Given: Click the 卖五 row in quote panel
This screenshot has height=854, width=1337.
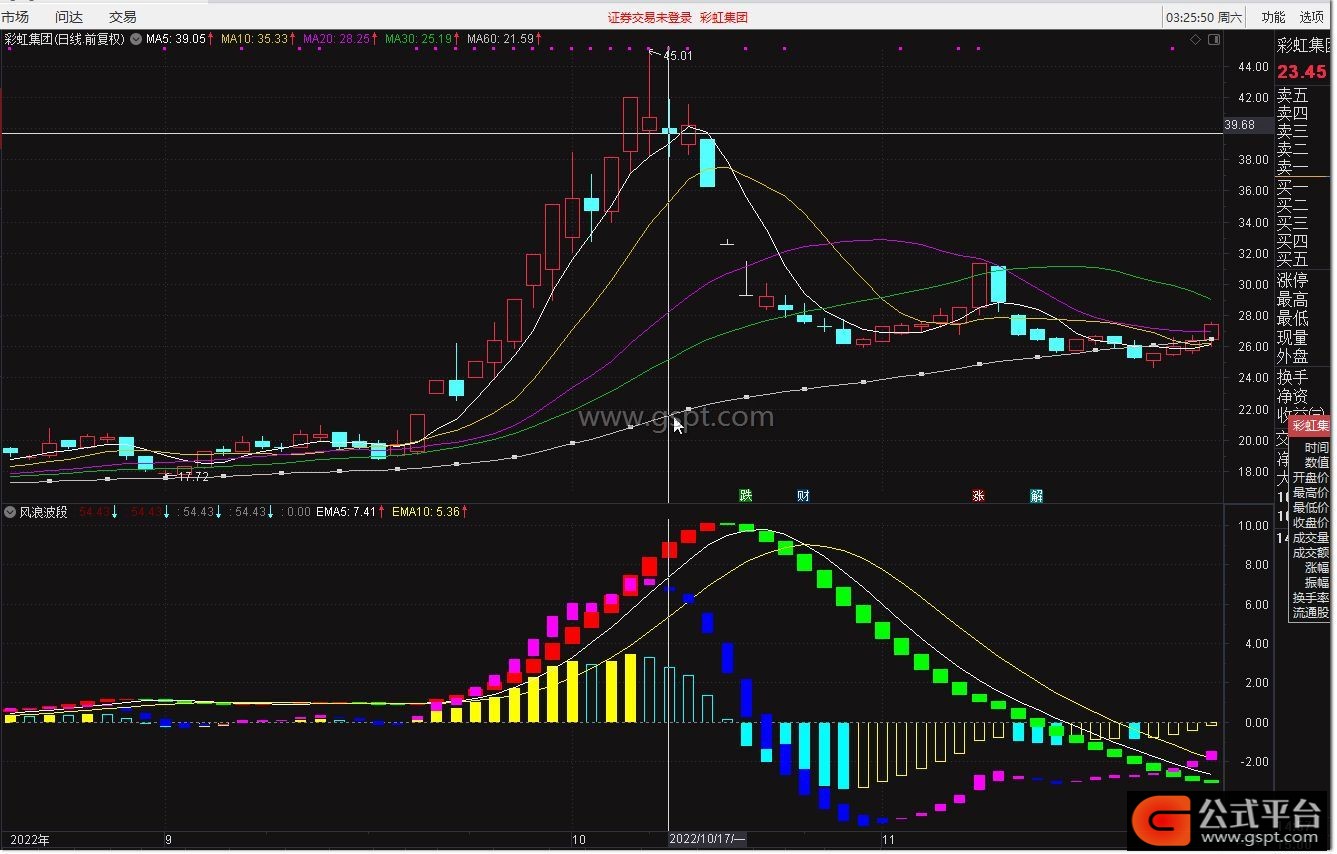Looking at the screenshot, I should [1292, 96].
